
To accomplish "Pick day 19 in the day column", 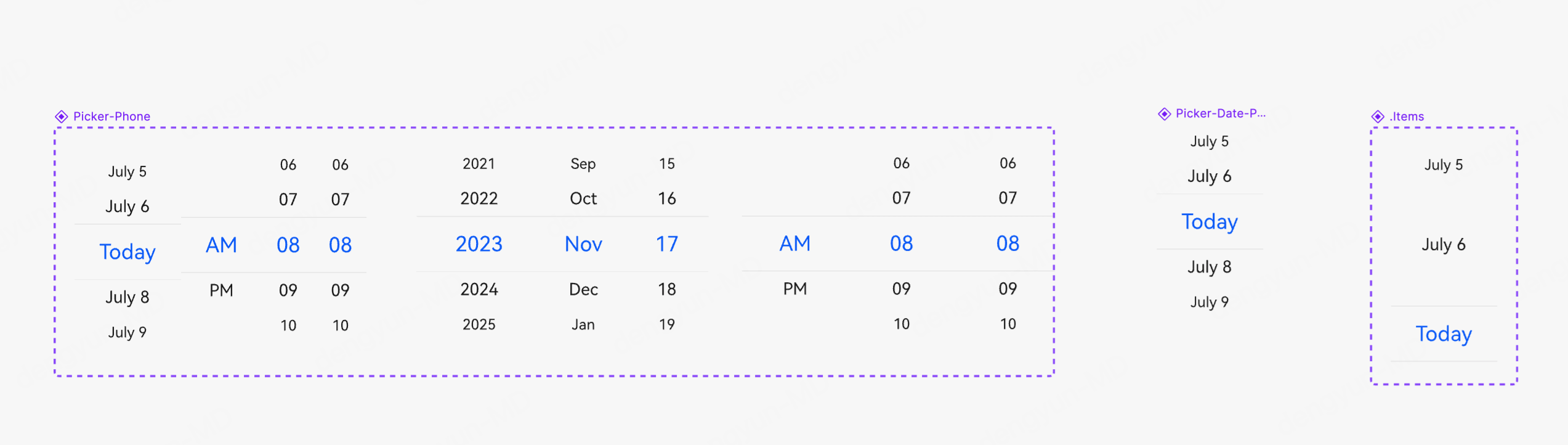I will 667,324.
